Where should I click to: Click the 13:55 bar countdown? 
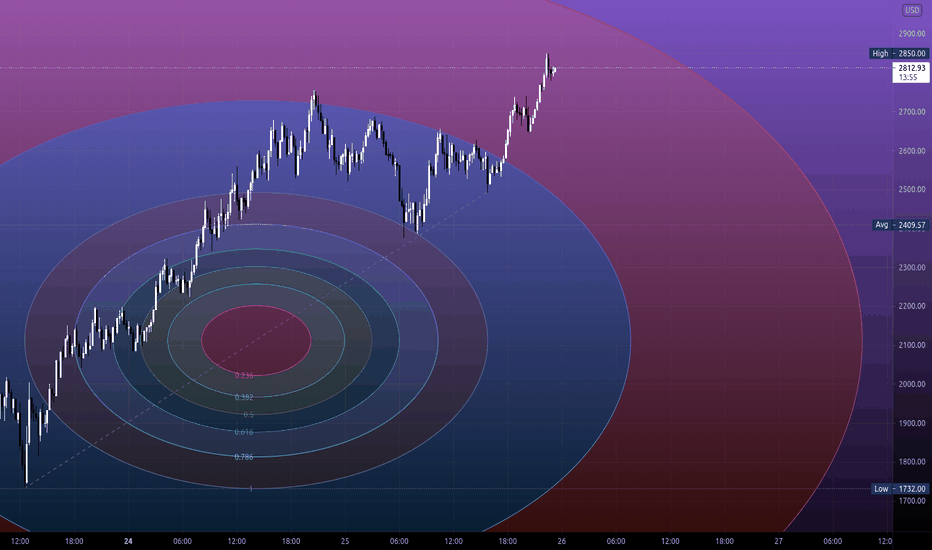tap(908, 77)
